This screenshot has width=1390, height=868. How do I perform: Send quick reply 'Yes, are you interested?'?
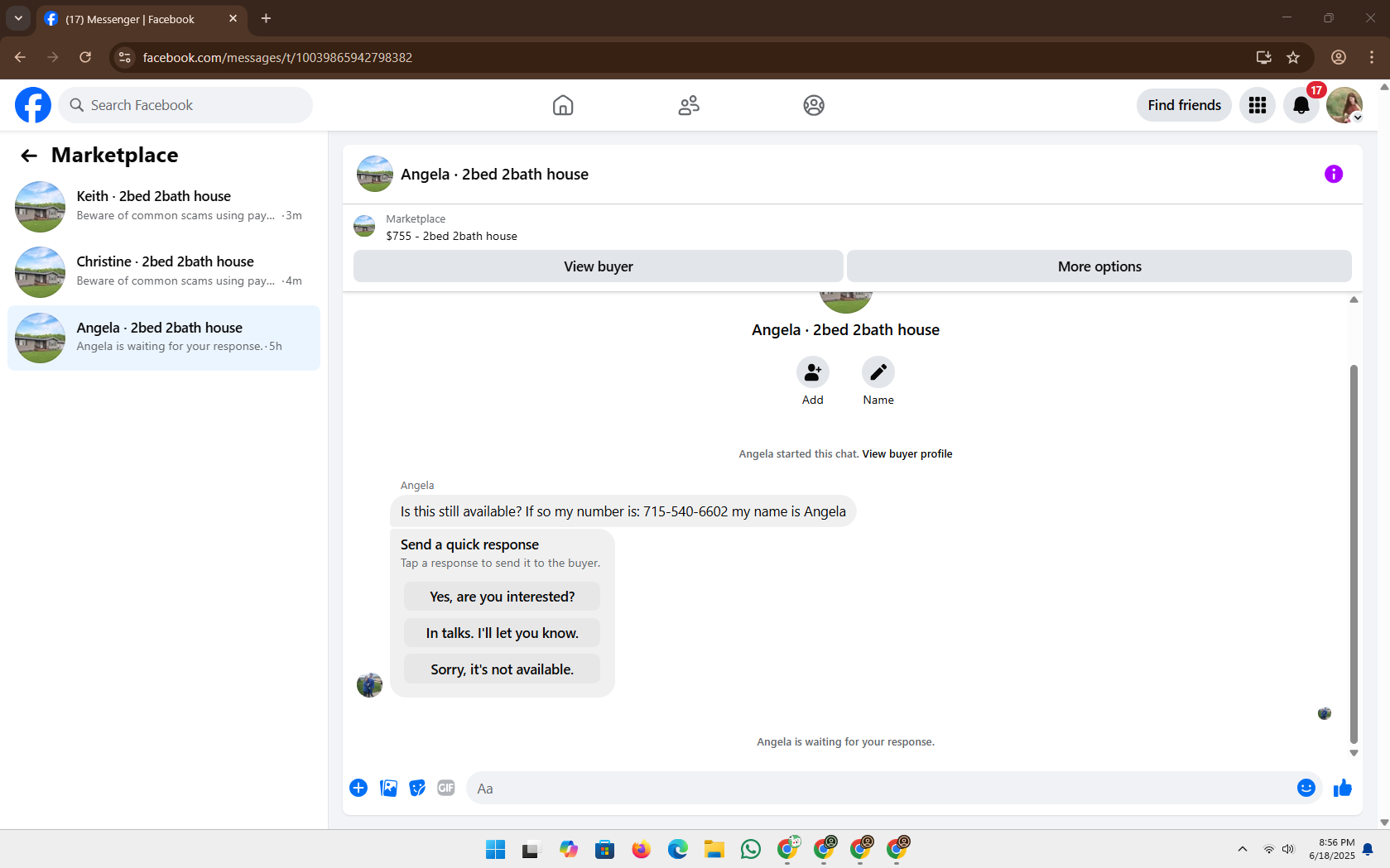(502, 597)
